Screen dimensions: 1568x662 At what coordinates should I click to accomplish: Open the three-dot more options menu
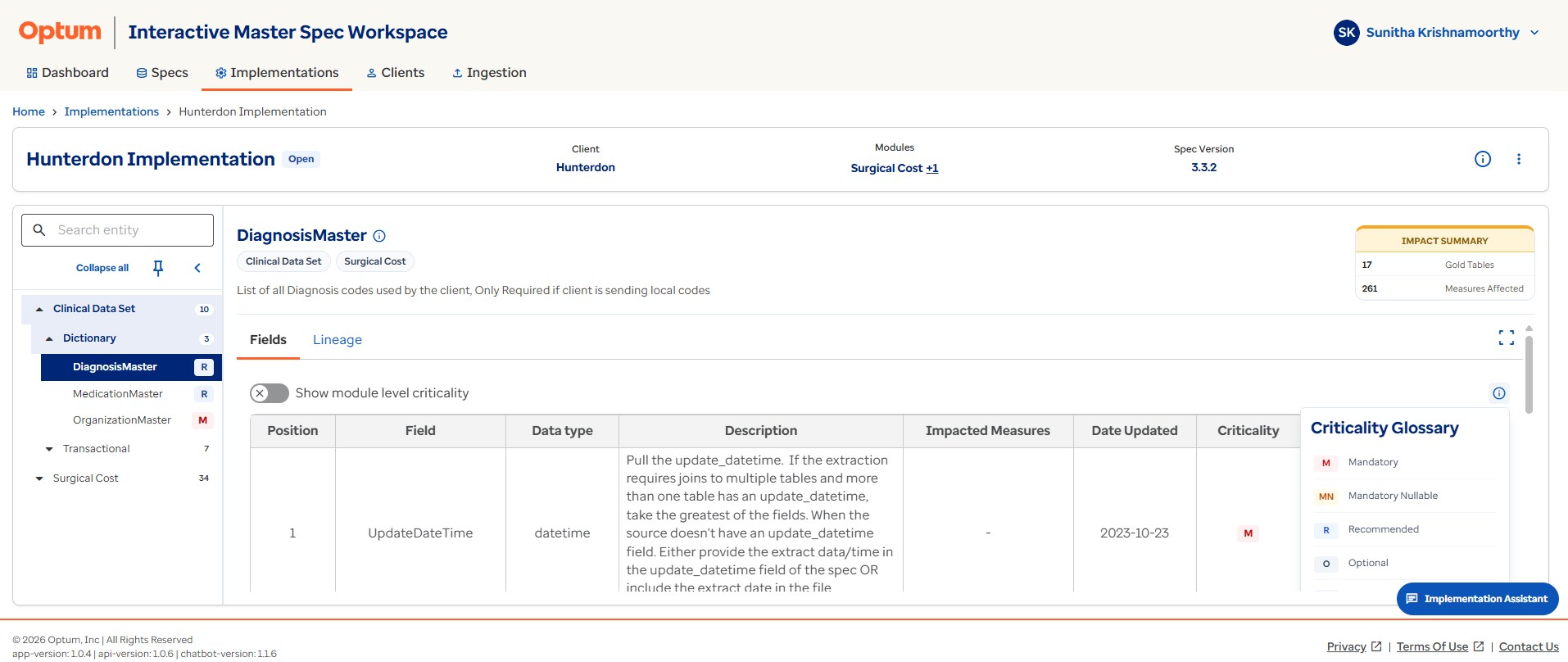point(1519,159)
